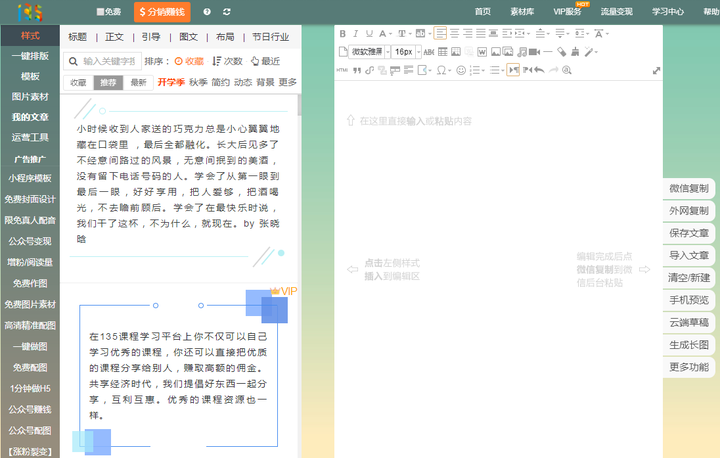720x458 pixels.
Task: Sort styles by 次数
Action: [228, 61]
